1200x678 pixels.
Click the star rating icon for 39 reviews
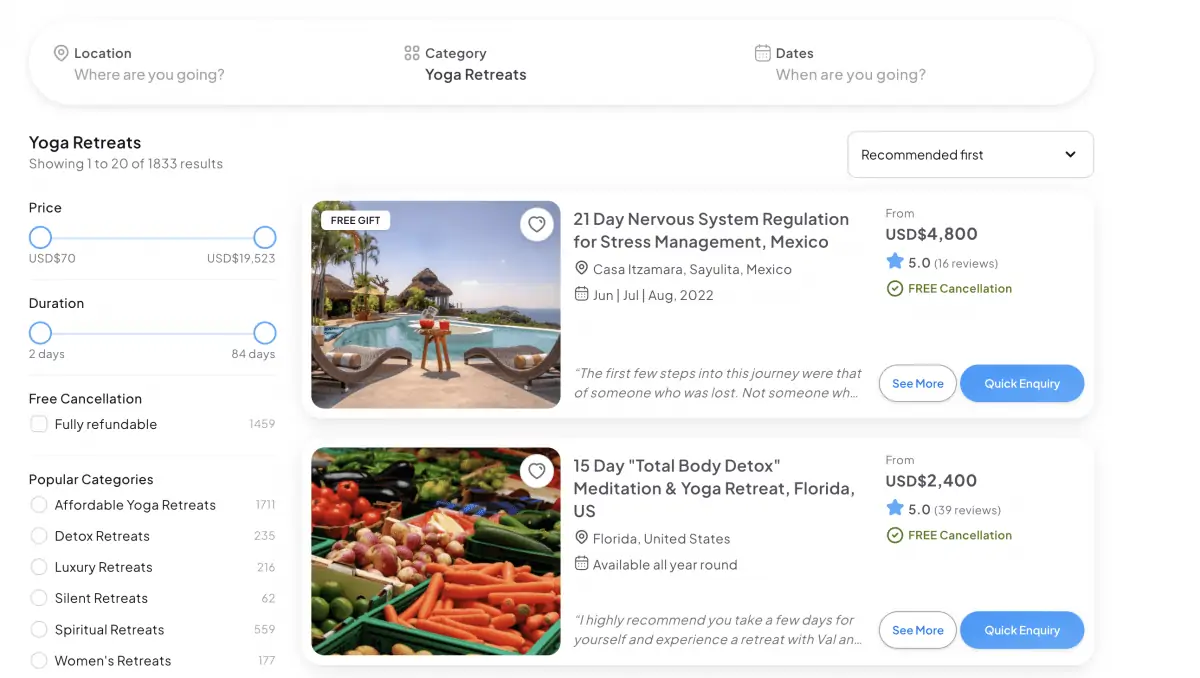[895, 509]
